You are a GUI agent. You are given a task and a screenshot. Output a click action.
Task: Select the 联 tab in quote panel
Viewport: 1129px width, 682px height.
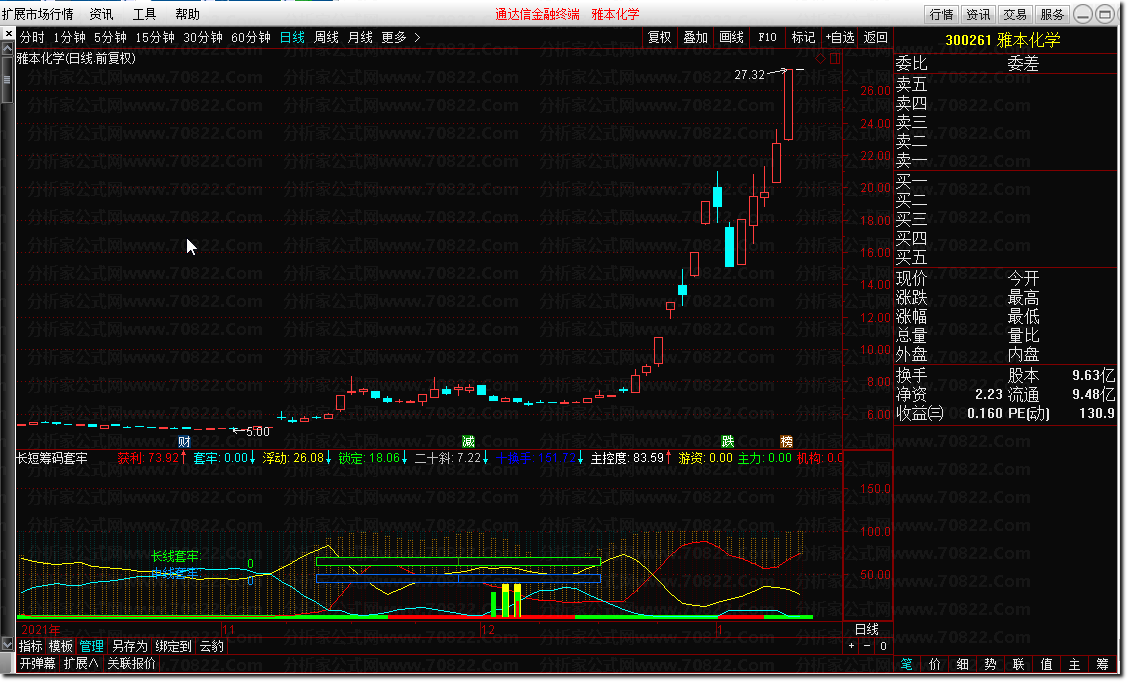coord(1019,664)
